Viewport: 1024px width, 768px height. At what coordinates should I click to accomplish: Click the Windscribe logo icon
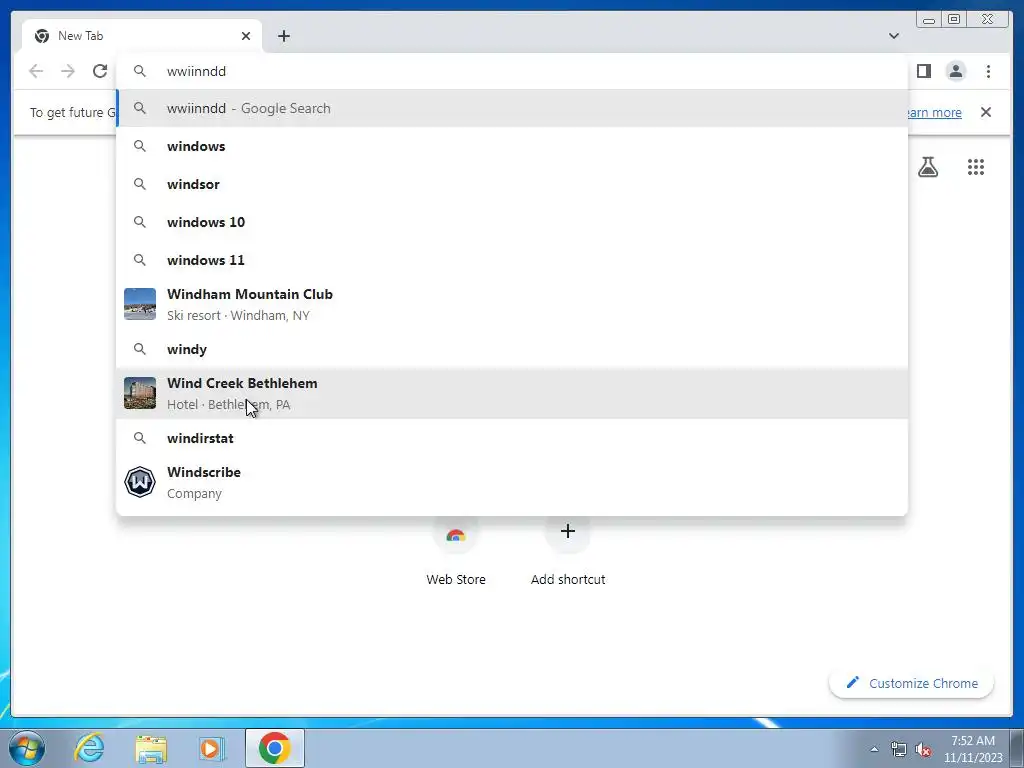tap(140, 482)
